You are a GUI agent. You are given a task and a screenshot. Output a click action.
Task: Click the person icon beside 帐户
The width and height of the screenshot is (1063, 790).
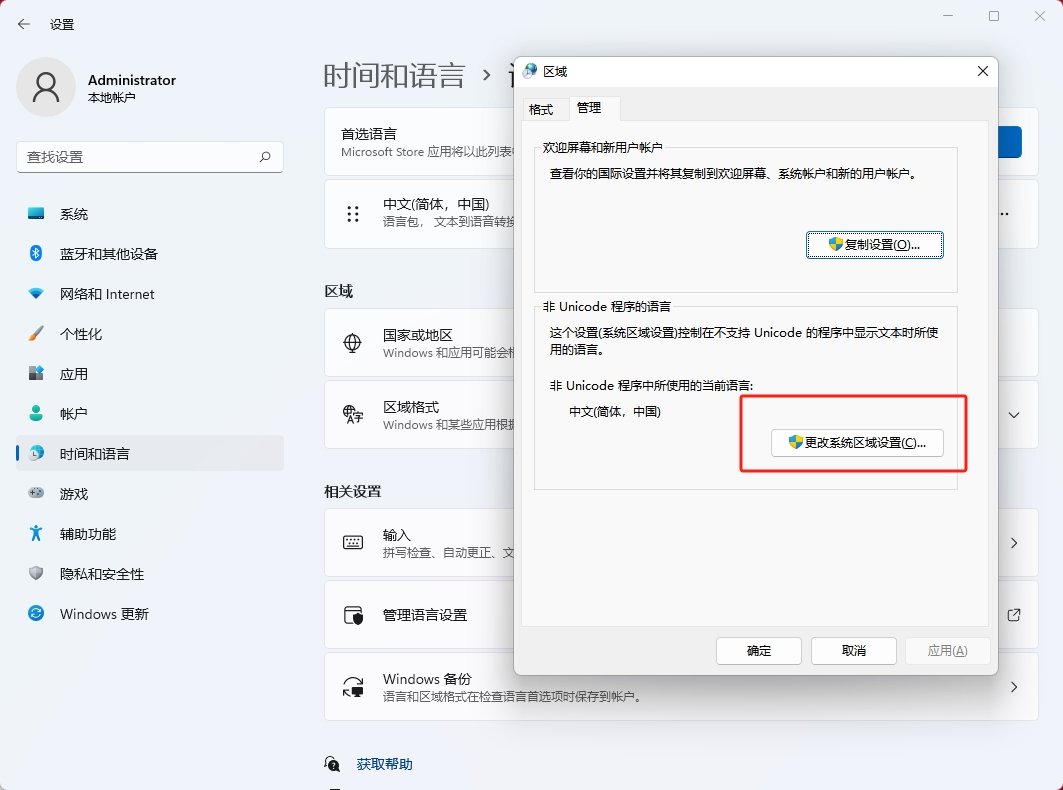point(36,413)
